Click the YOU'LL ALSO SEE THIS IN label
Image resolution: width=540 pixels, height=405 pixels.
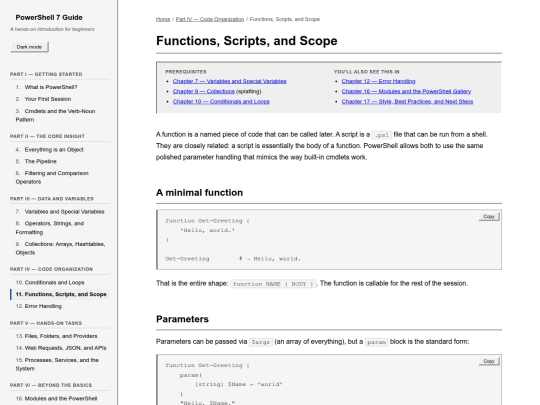pos(366,72)
